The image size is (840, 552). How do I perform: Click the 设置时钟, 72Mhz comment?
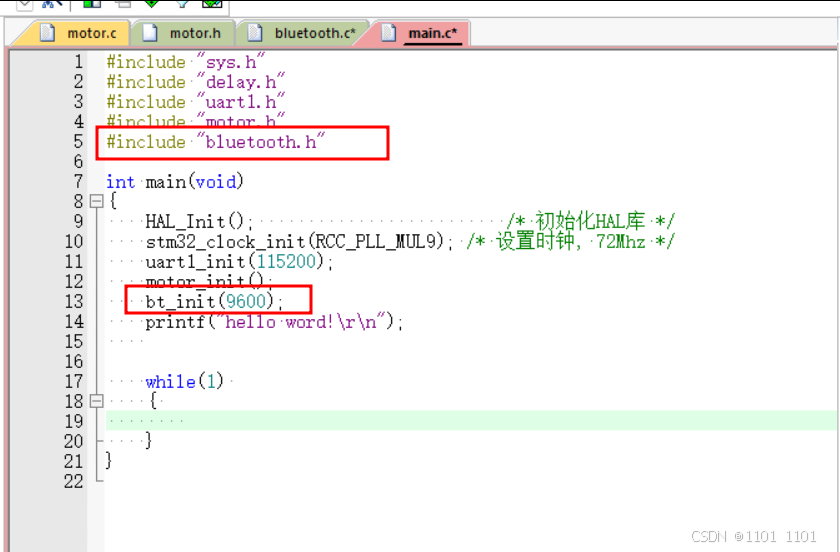click(x=571, y=241)
